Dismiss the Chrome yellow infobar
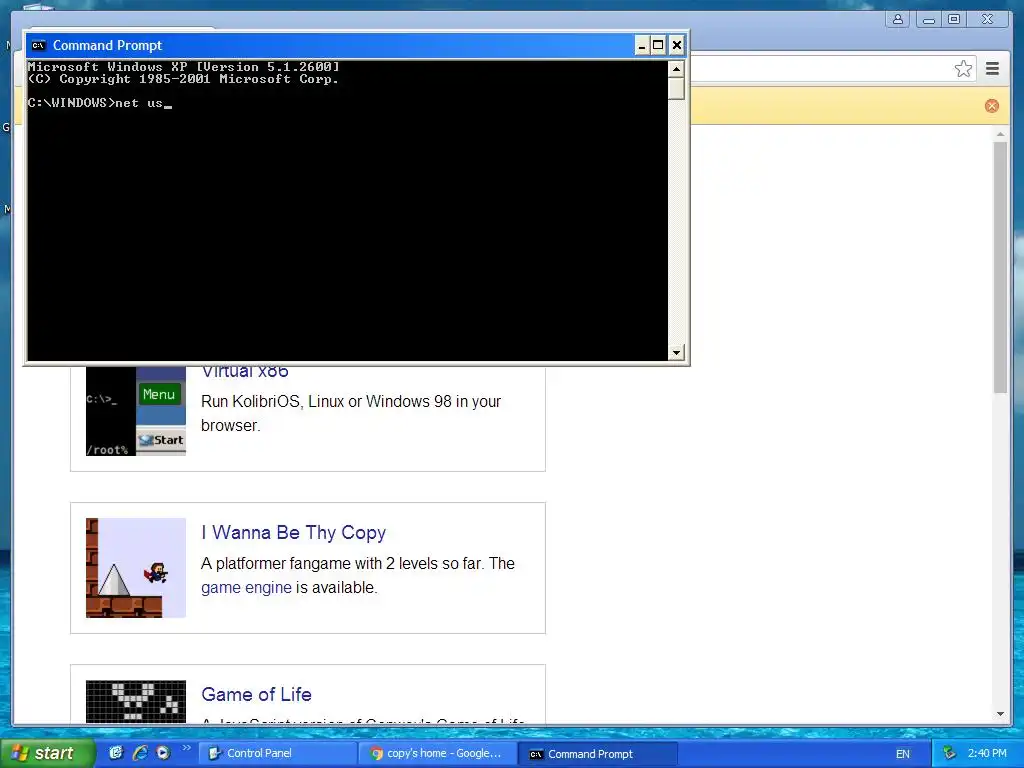Screen dimensions: 1024x768 tap(991, 106)
